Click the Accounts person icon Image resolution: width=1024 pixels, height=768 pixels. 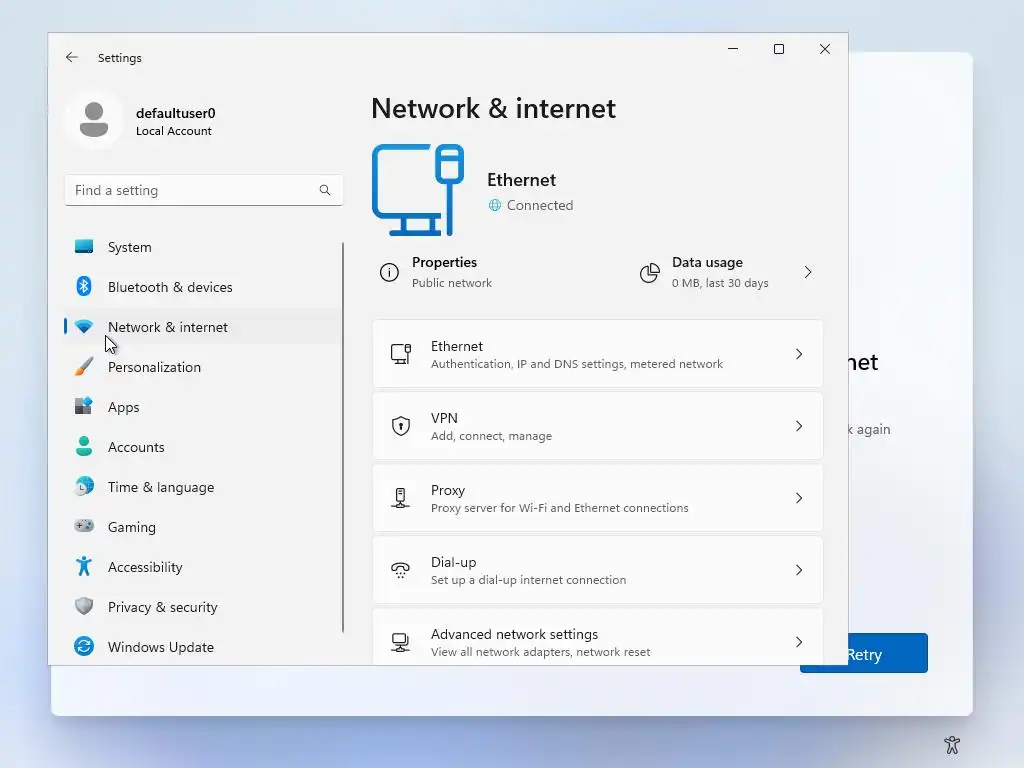[84, 446]
